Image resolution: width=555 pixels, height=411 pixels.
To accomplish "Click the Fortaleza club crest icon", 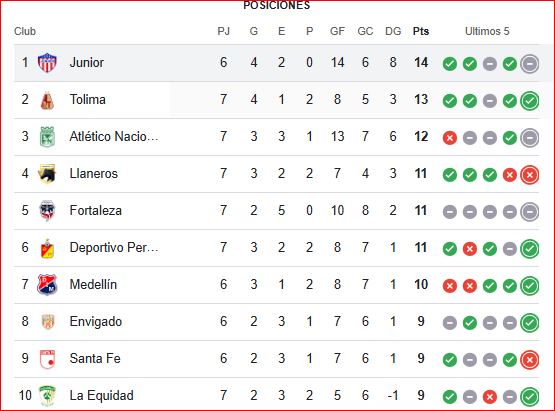I will (x=47, y=211).
